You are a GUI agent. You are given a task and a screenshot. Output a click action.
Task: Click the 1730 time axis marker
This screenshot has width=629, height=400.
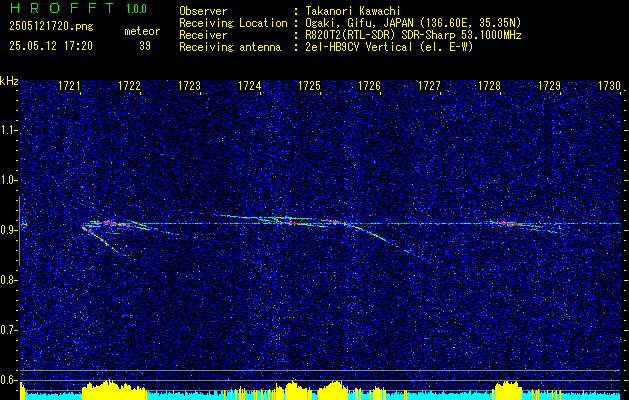tap(609, 86)
